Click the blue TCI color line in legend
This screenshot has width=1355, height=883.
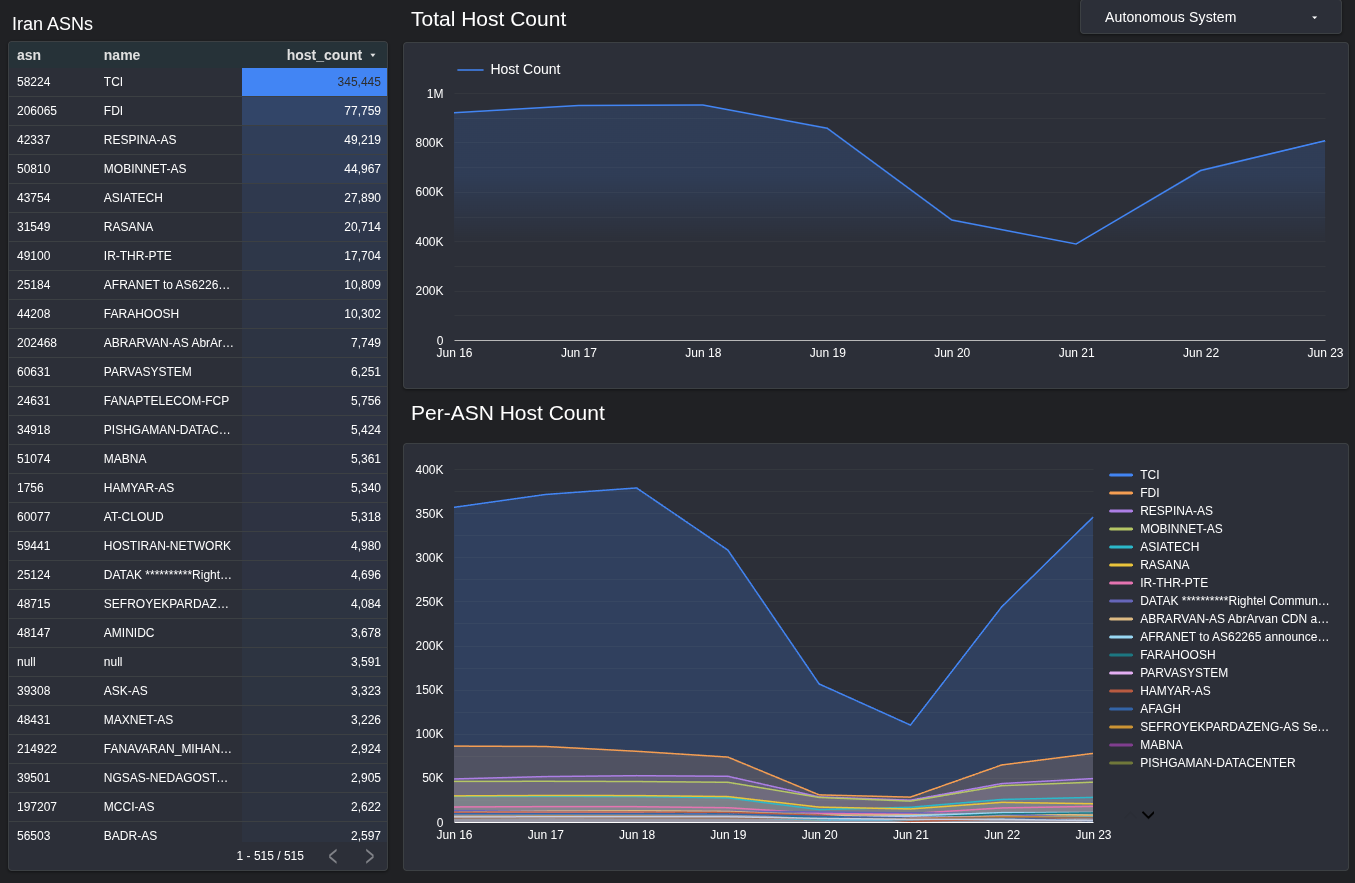(1123, 475)
